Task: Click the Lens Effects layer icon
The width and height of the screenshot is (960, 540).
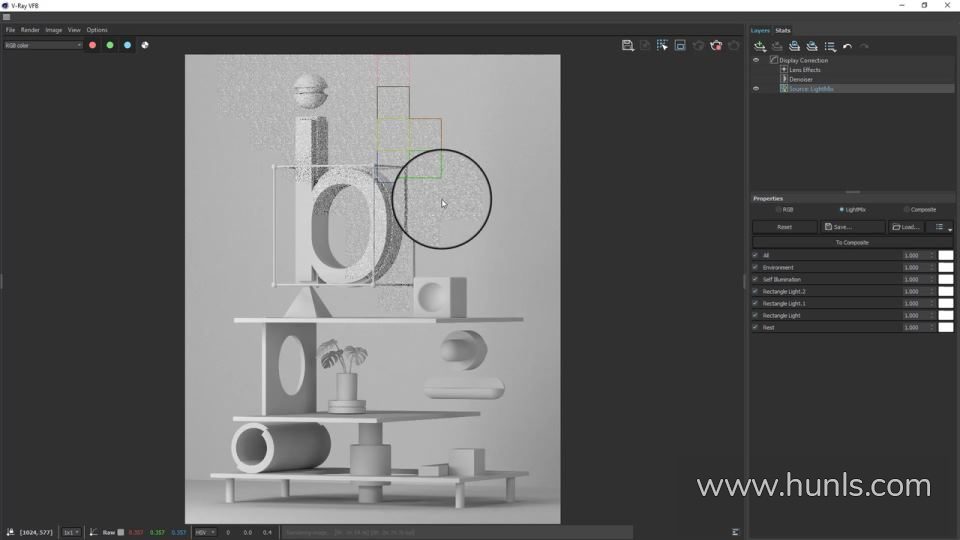Action: tap(784, 70)
